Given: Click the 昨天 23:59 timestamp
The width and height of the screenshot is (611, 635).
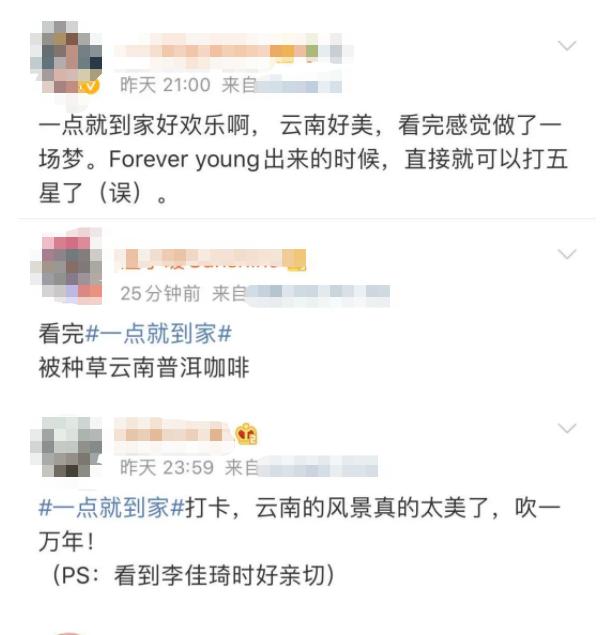Looking at the screenshot, I should click(x=167, y=468).
